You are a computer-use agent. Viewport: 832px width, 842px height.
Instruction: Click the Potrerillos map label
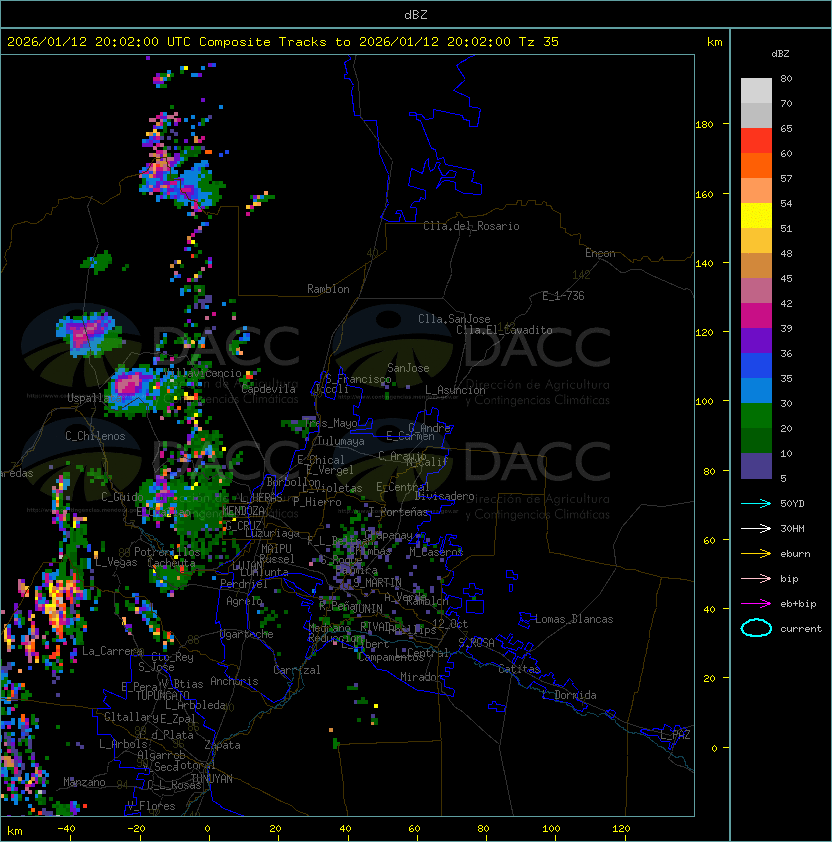click(167, 552)
